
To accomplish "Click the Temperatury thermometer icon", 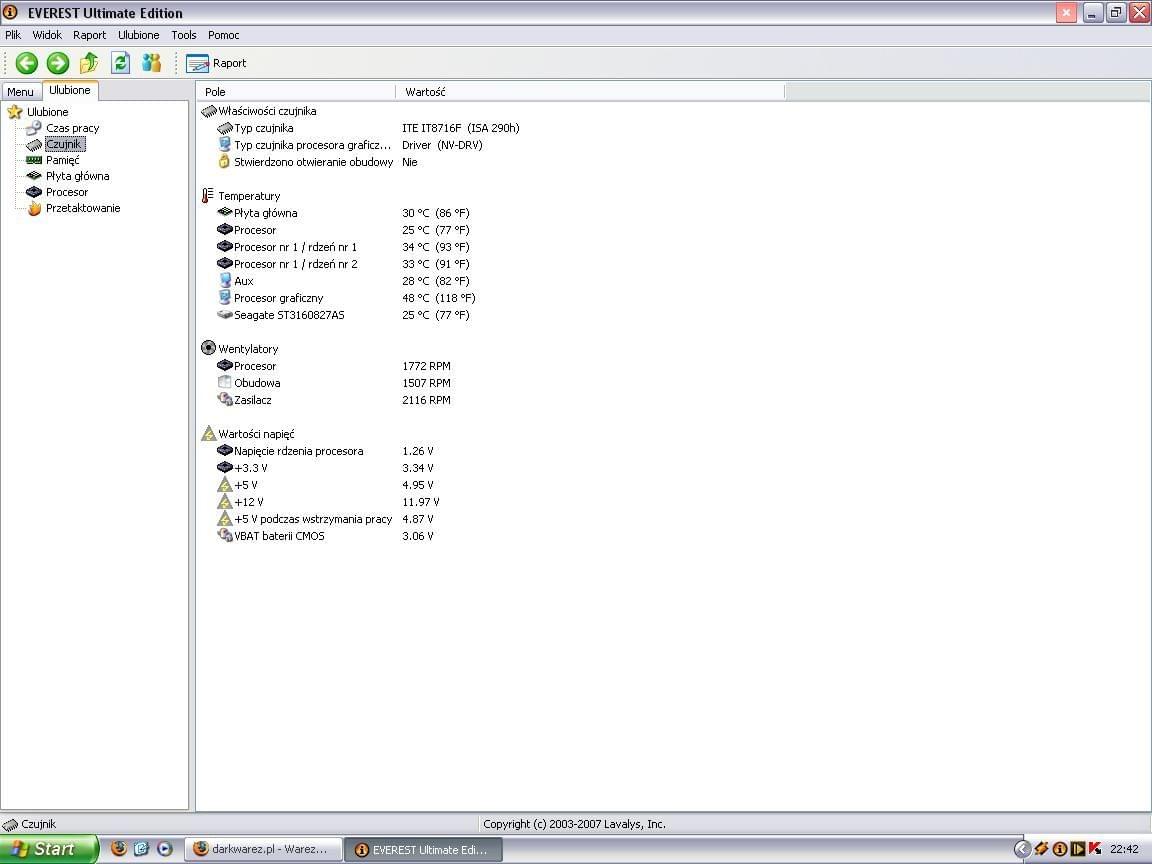I will pyautogui.click(x=208, y=196).
